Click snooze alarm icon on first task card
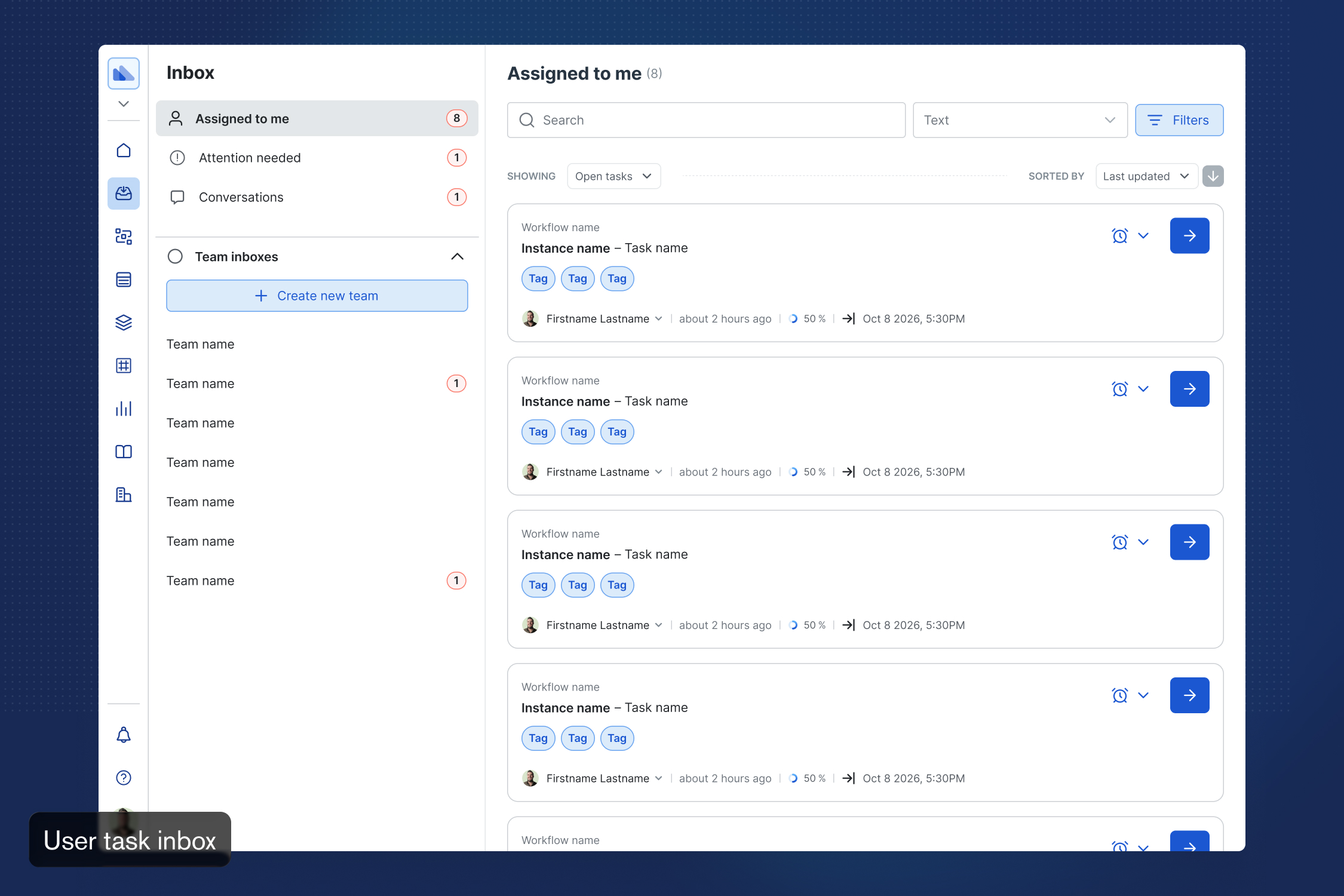Viewport: 1344px width, 896px height. pyautogui.click(x=1120, y=236)
